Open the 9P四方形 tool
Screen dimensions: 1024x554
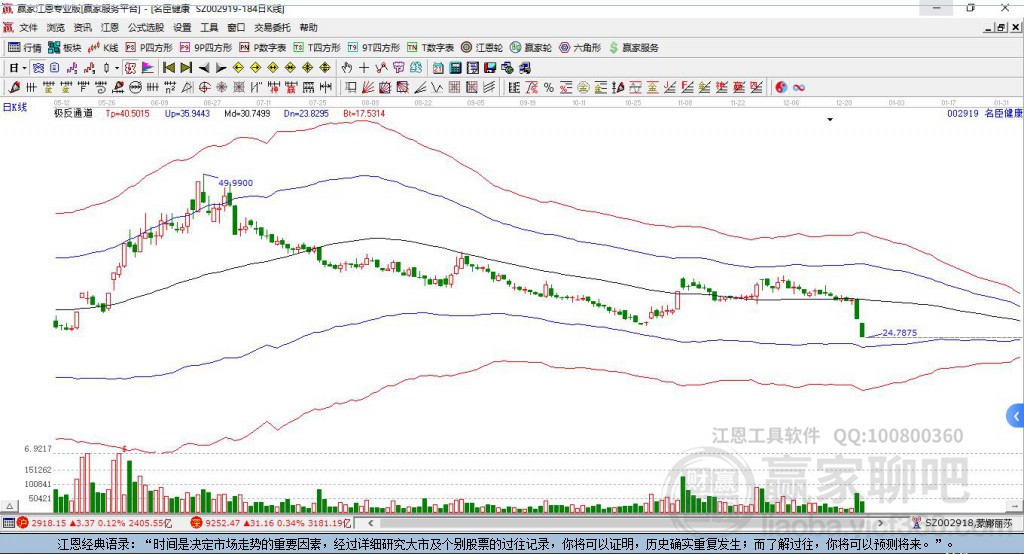point(205,48)
